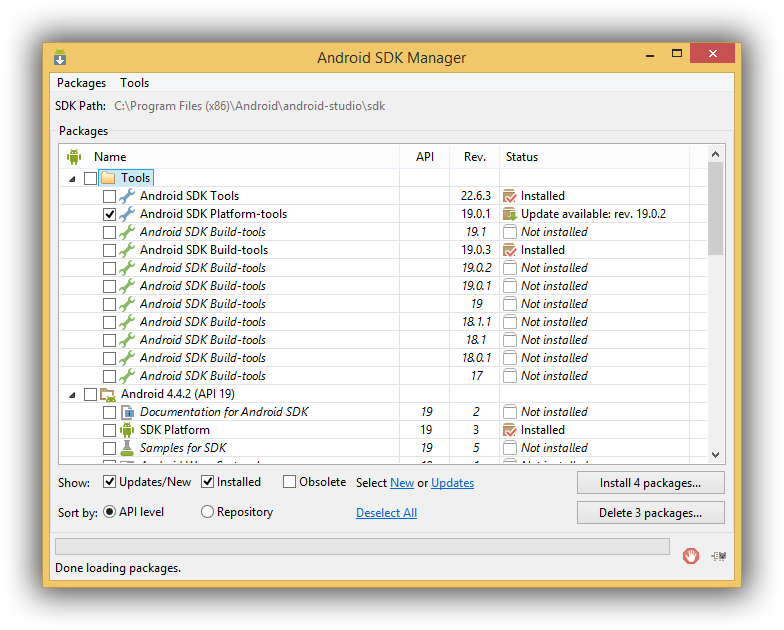This screenshot has width=784, height=630.
Task: Select Repository sort option
Action: tap(208, 512)
